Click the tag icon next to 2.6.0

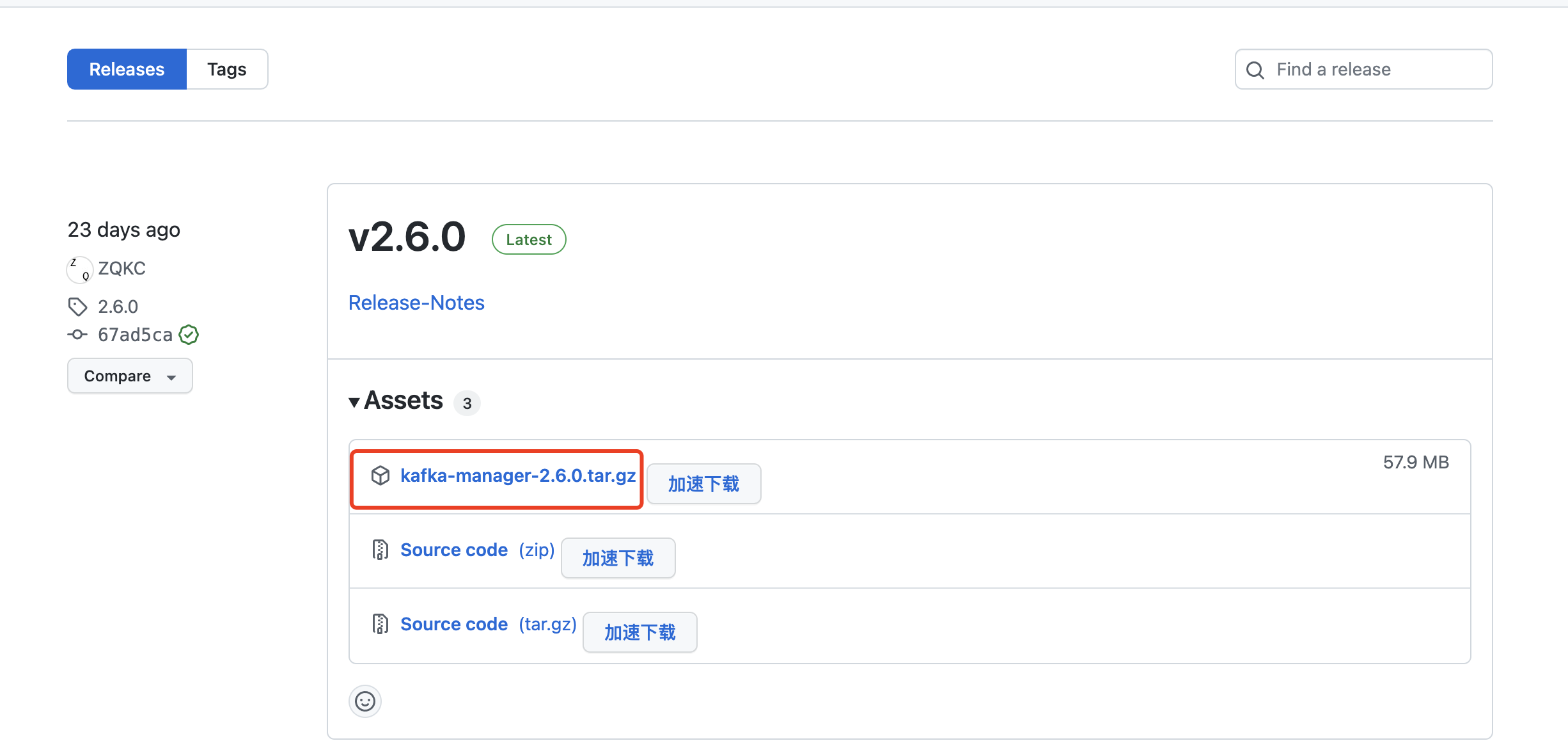pyautogui.click(x=77, y=307)
